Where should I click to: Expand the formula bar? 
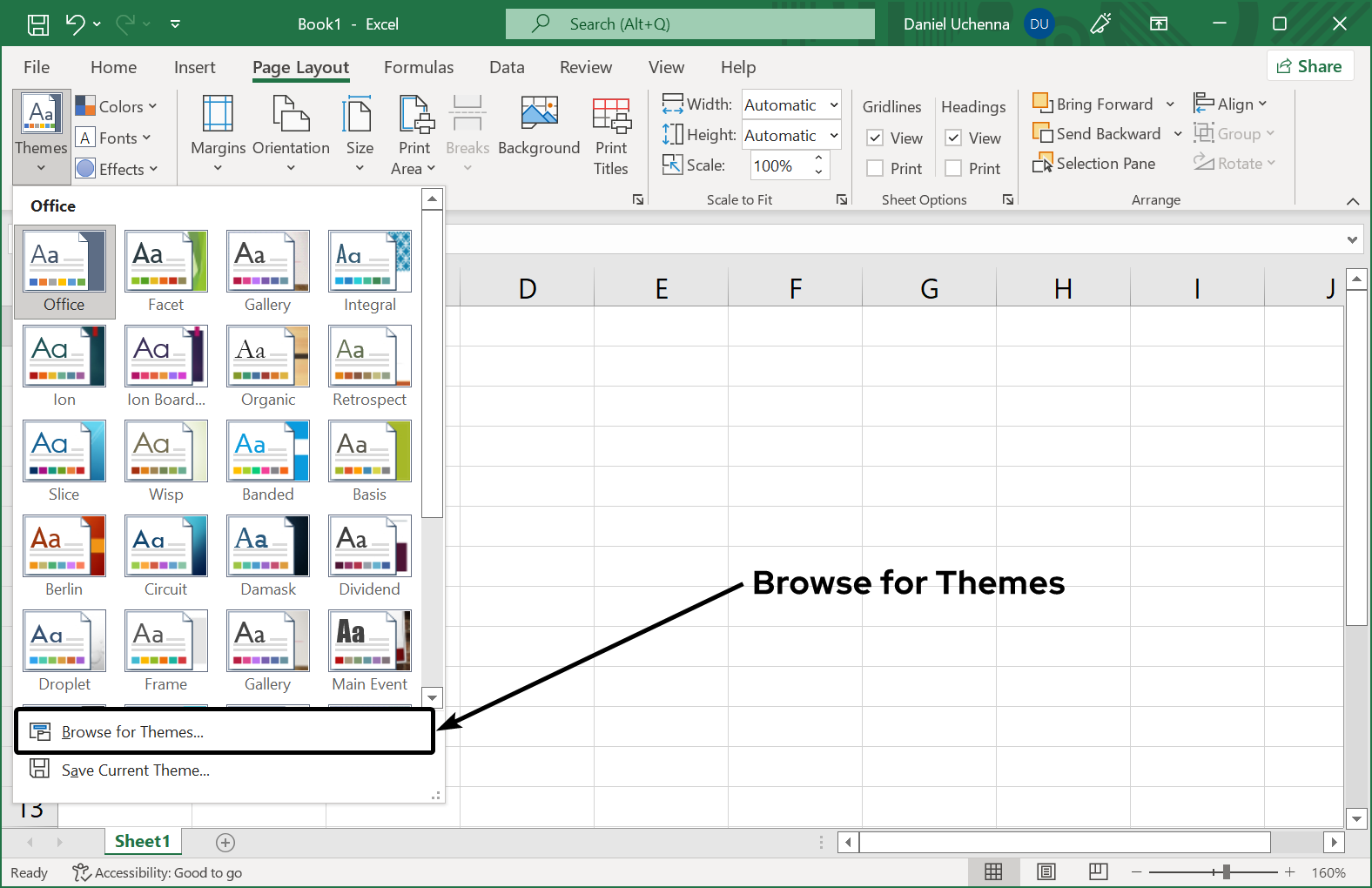(1352, 239)
